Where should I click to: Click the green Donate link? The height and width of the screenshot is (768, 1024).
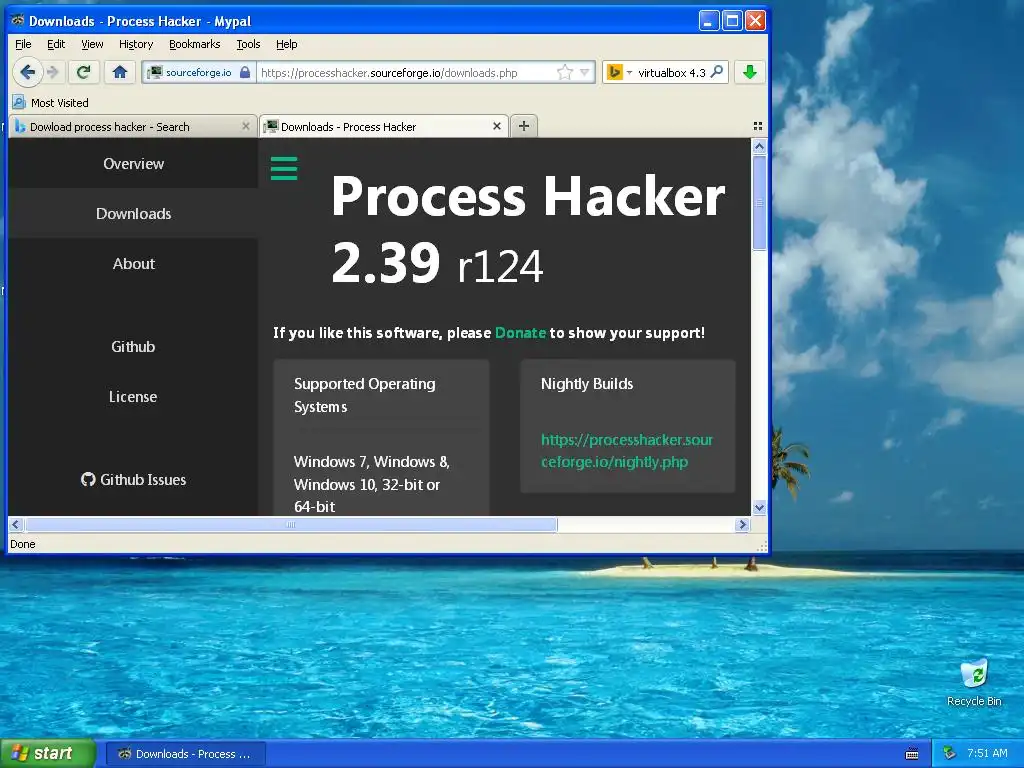click(520, 332)
